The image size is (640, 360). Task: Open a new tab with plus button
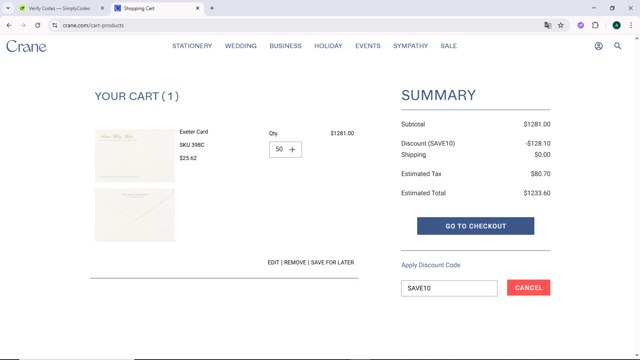tap(212, 8)
